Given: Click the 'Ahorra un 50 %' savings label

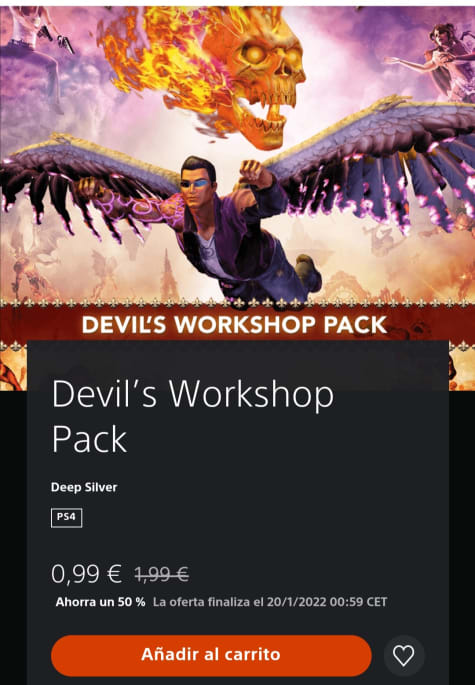Looking at the screenshot, I should click(101, 602).
